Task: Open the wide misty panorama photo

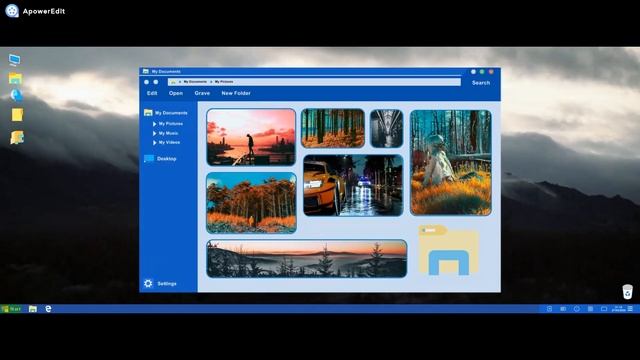Action: pos(307,259)
